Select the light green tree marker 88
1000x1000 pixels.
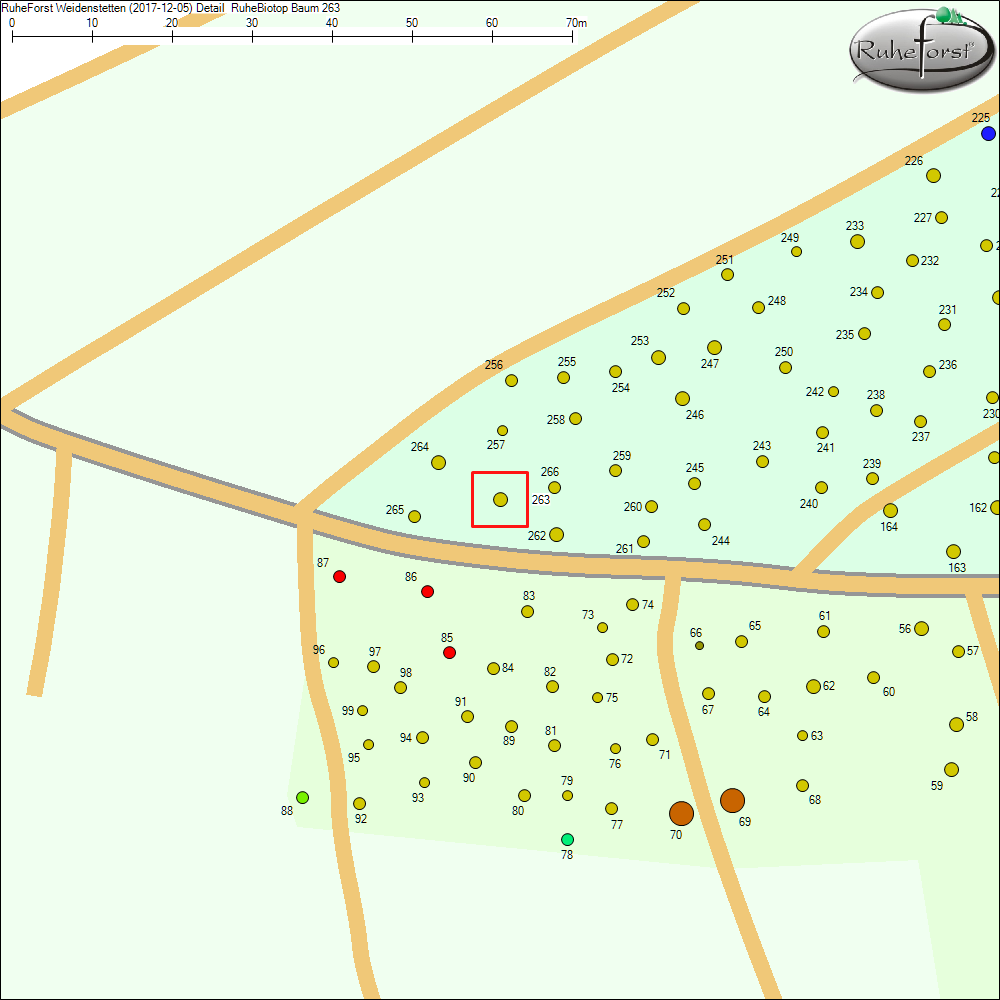pyautogui.click(x=302, y=797)
